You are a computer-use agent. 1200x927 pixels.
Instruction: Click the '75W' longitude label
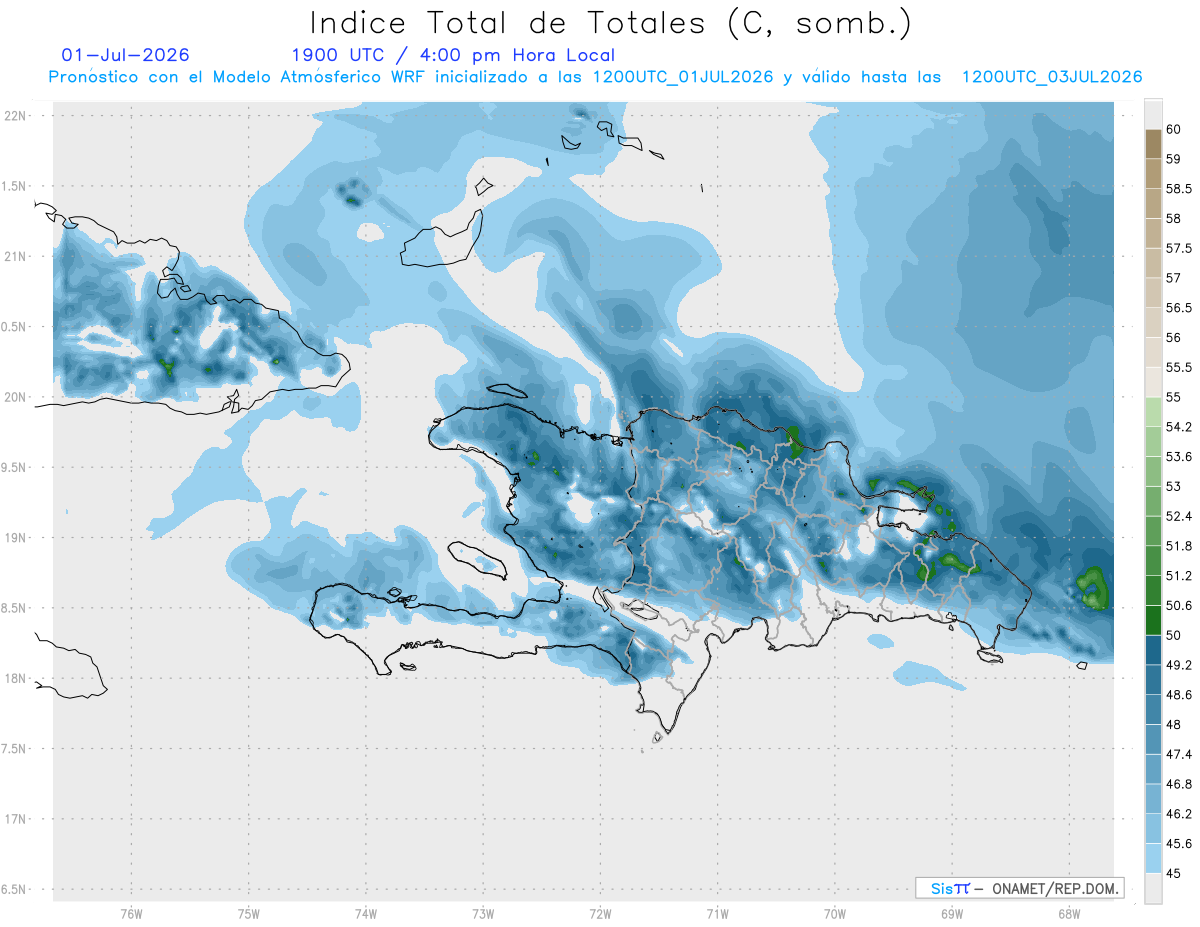[249, 914]
